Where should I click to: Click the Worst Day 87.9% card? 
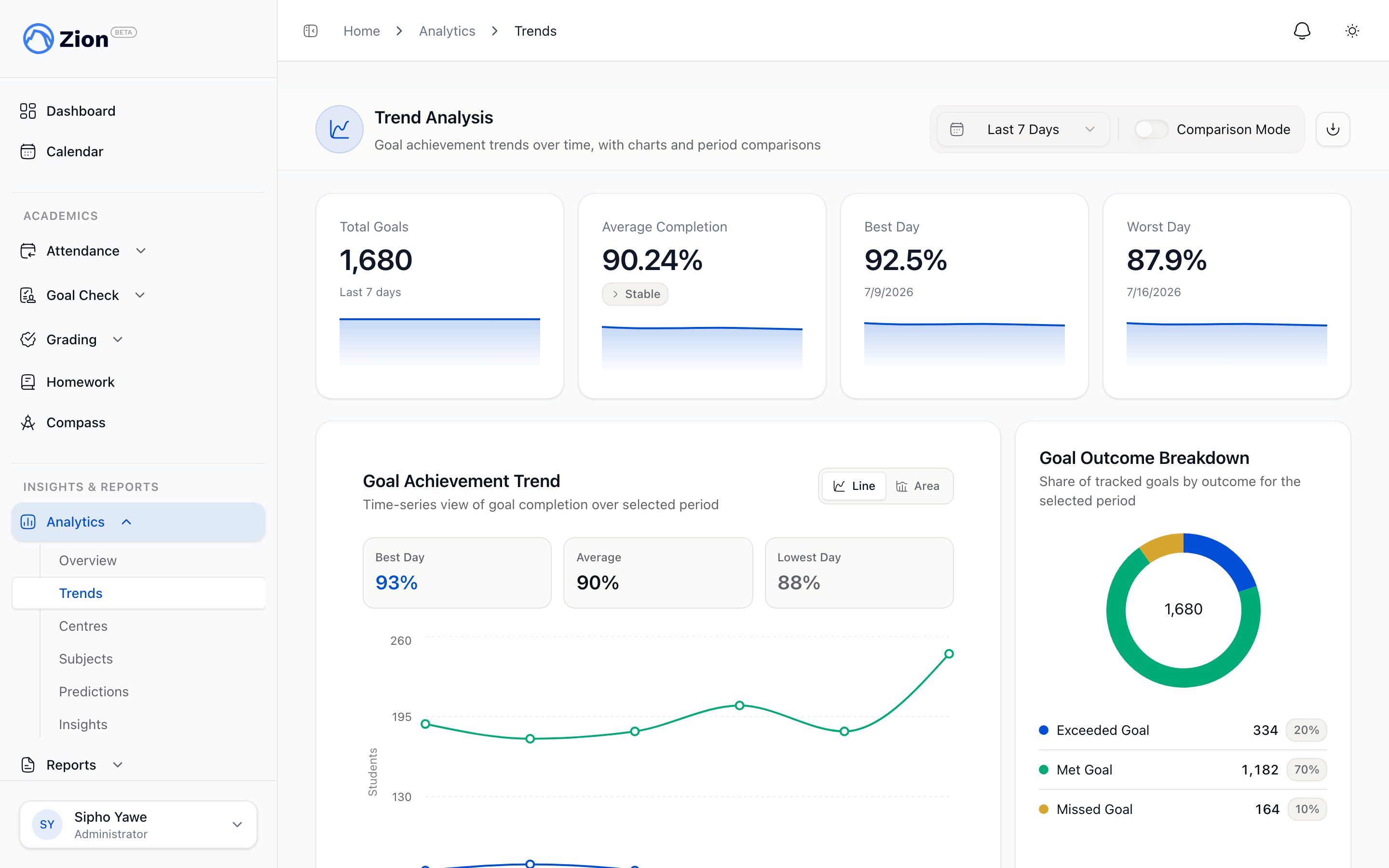tap(1226, 296)
